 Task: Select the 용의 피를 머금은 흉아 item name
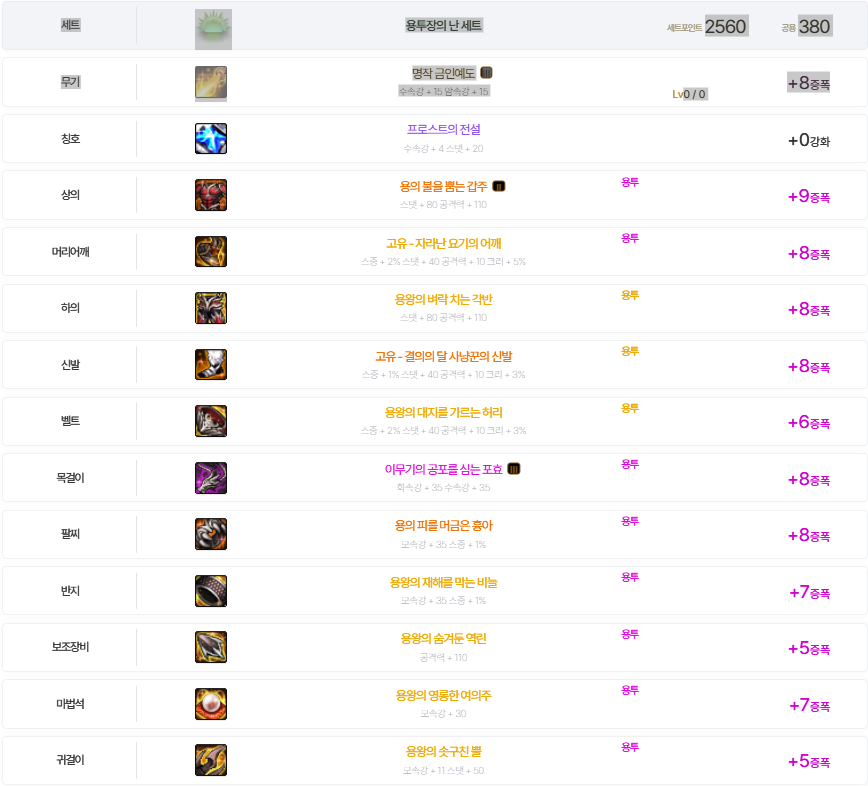443,525
